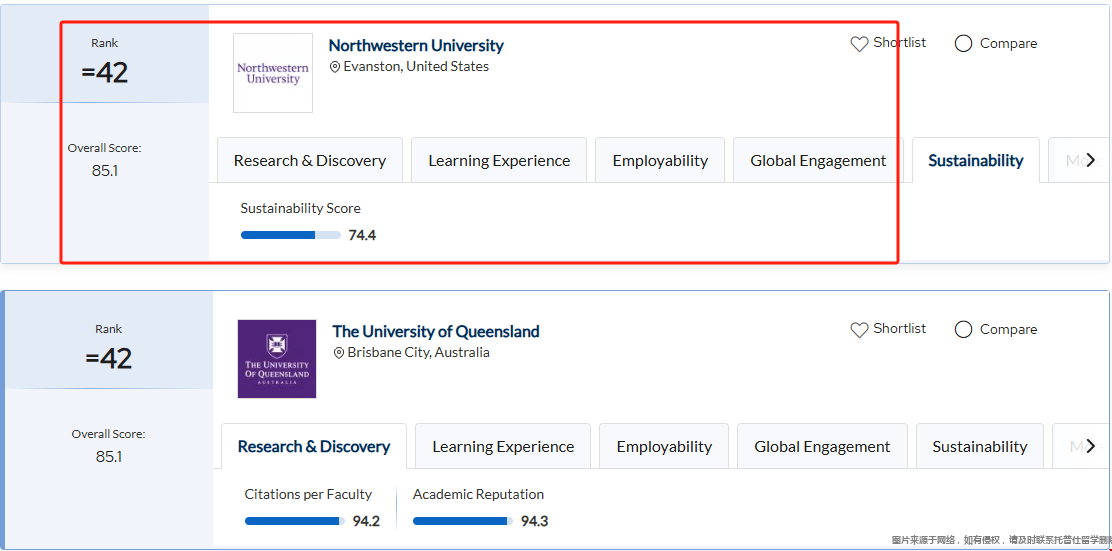Open Northwestern's Research & Discovery tab
The height and width of the screenshot is (551, 1112).
[310, 161]
